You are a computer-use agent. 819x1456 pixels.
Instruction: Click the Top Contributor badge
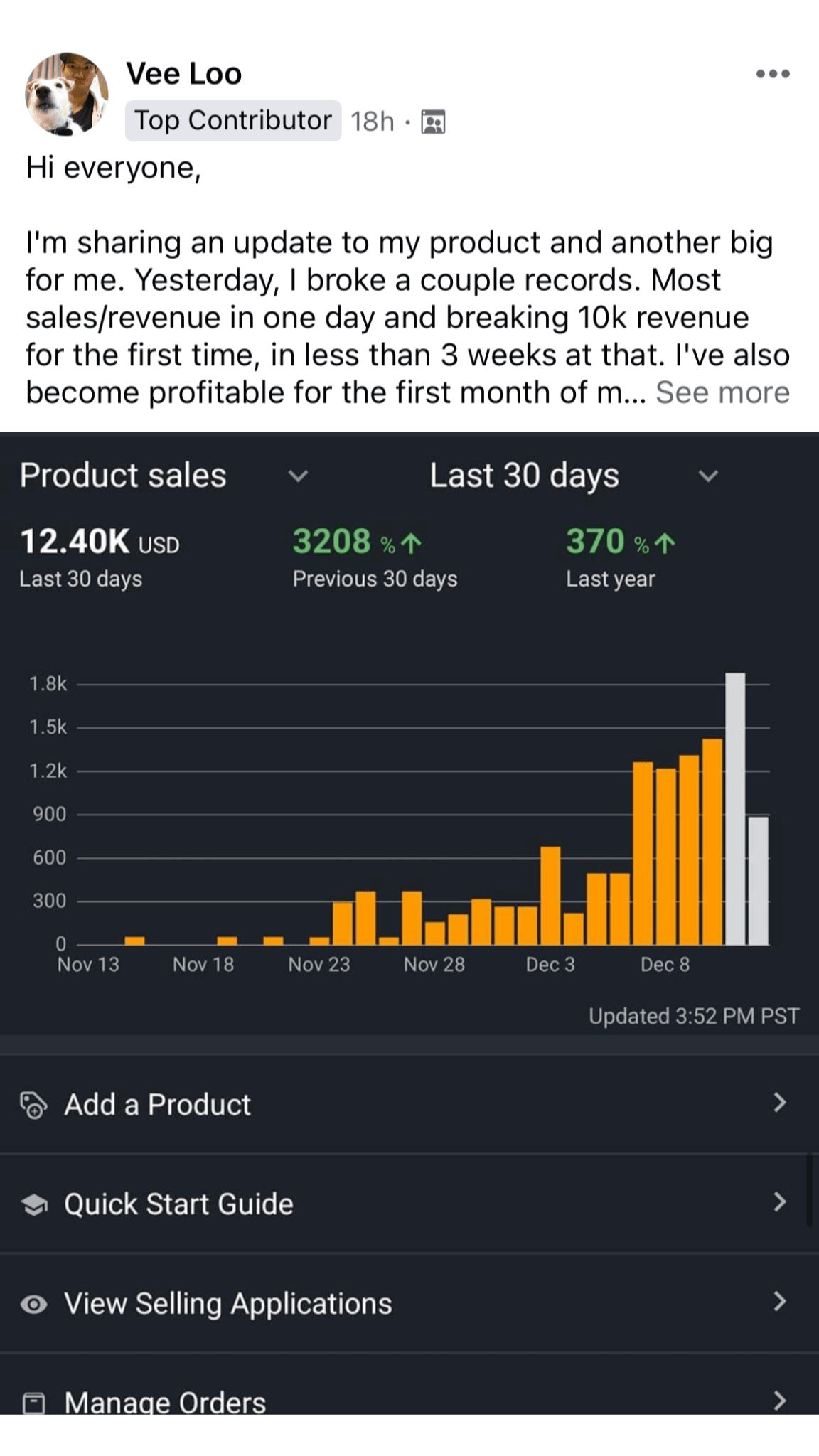click(233, 120)
